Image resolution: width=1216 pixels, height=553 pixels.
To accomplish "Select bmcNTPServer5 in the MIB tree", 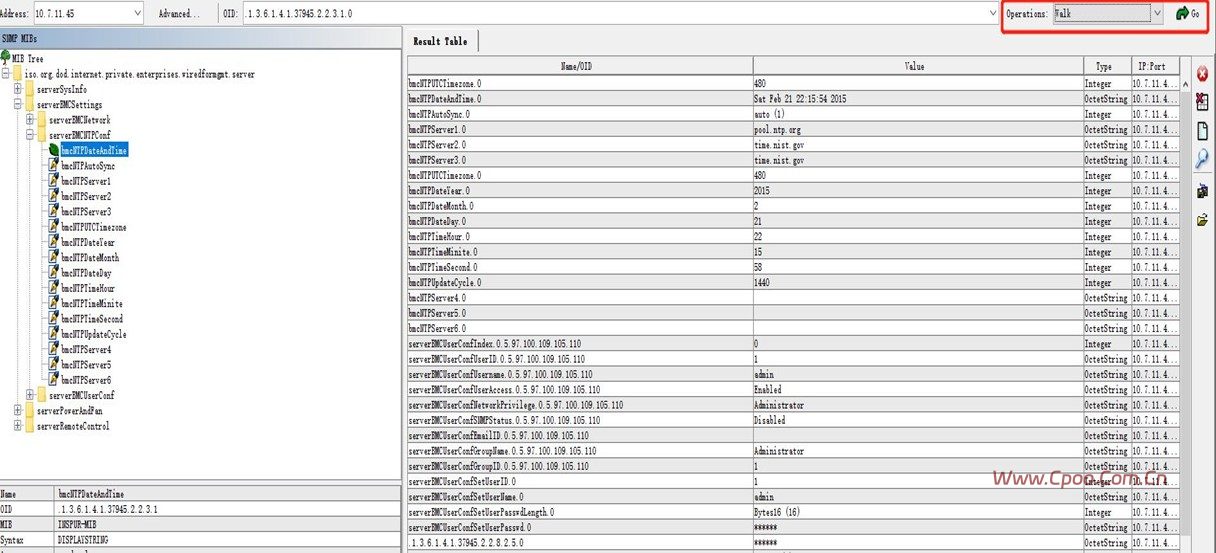I will (x=86, y=365).
